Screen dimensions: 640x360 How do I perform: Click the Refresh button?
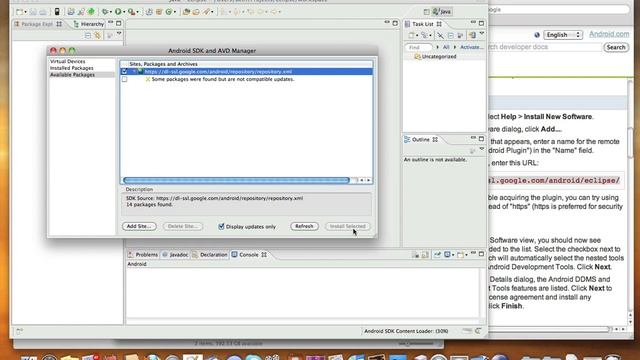[x=304, y=226]
